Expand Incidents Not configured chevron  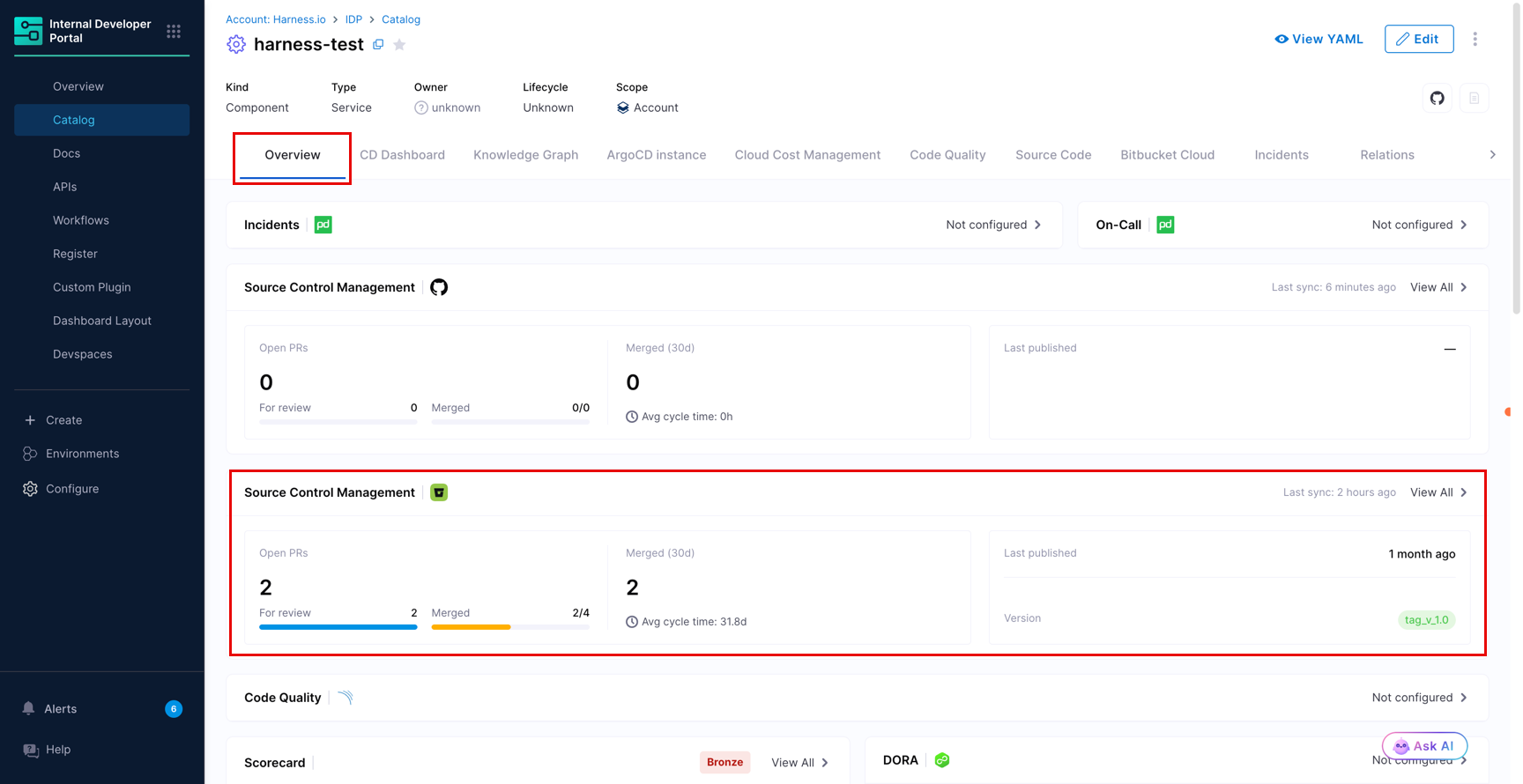pyautogui.click(x=1038, y=225)
